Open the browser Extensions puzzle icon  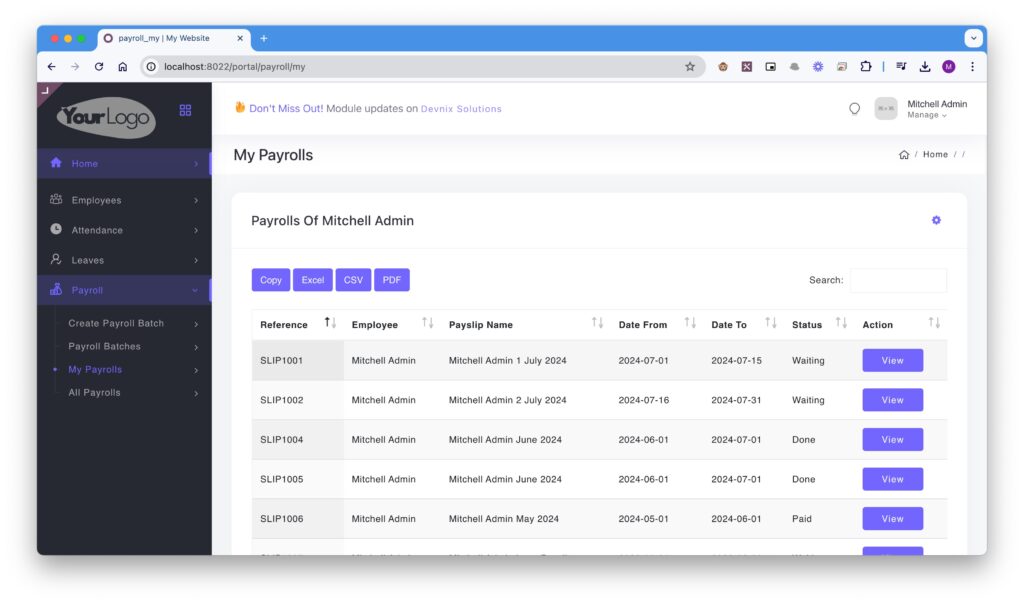point(866,67)
